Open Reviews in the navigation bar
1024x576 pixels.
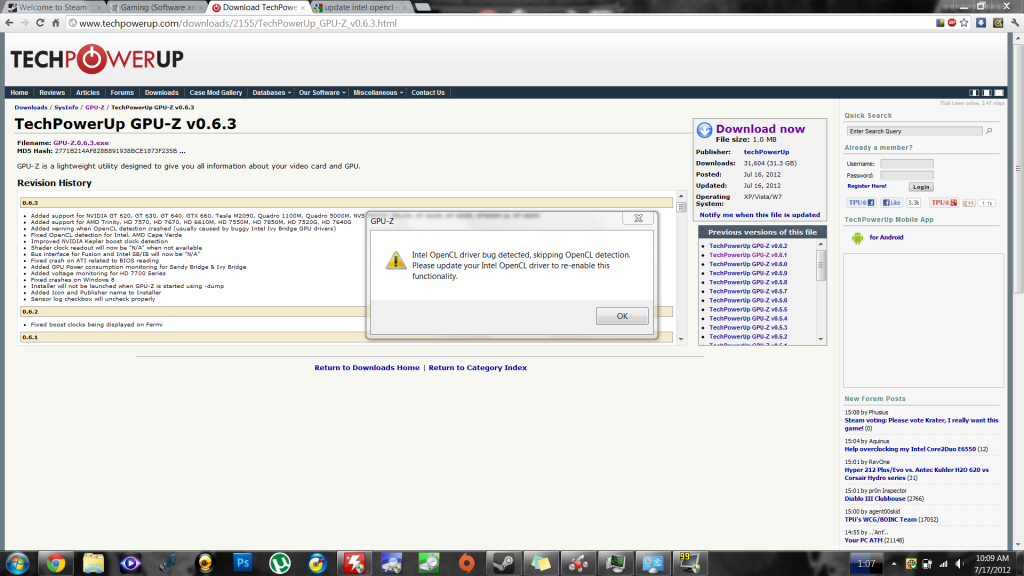(x=52, y=93)
